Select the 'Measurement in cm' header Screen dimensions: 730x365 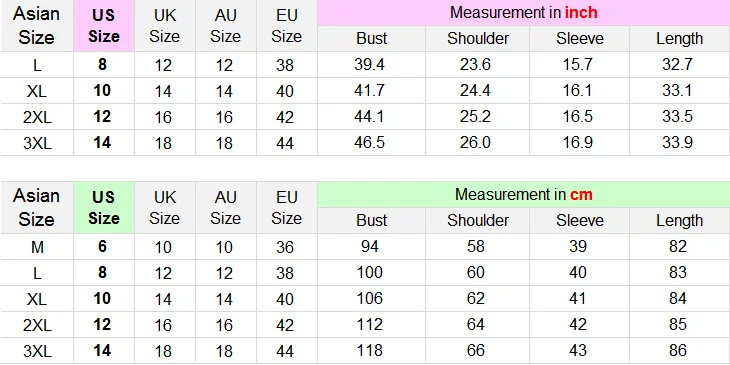[524, 195]
